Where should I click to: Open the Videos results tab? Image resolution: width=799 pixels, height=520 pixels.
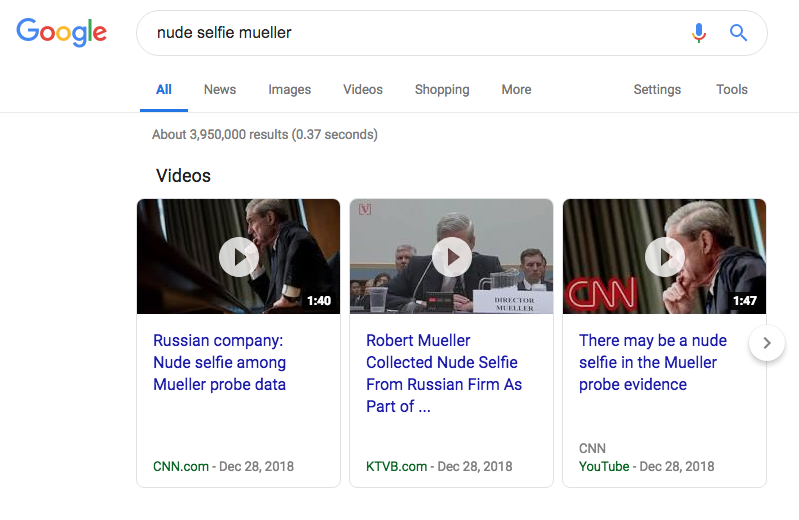pos(363,89)
